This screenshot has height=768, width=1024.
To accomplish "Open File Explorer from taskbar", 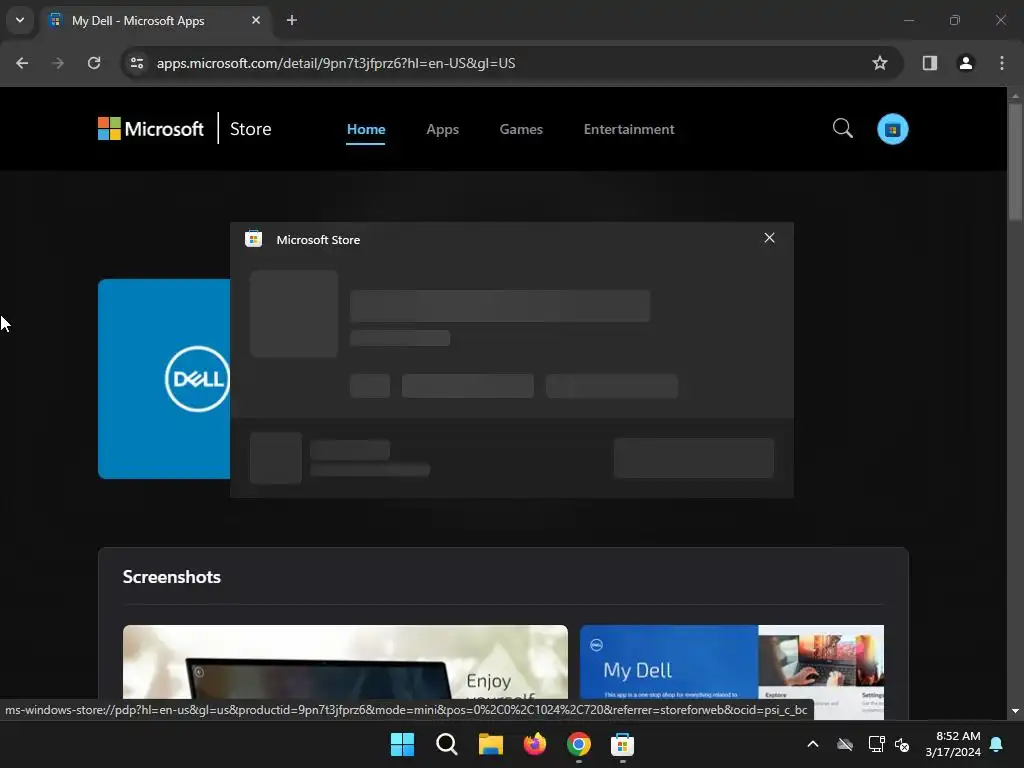I will (x=490, y=744).
